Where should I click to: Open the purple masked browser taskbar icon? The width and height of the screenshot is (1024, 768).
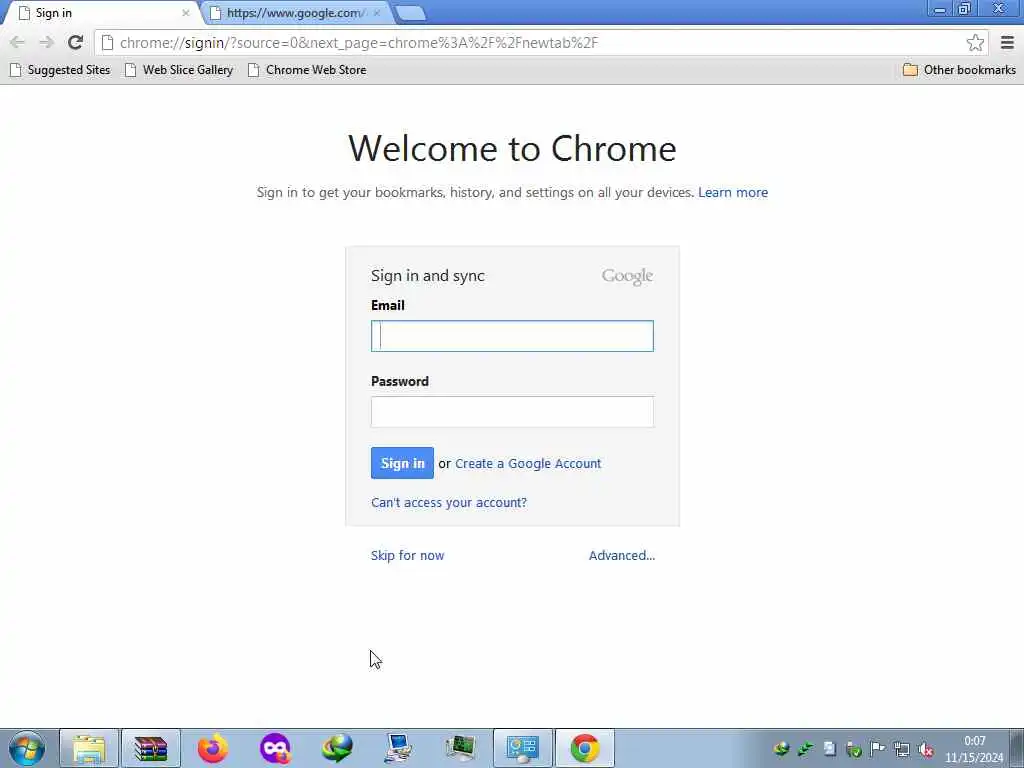(x=275, y=748)
